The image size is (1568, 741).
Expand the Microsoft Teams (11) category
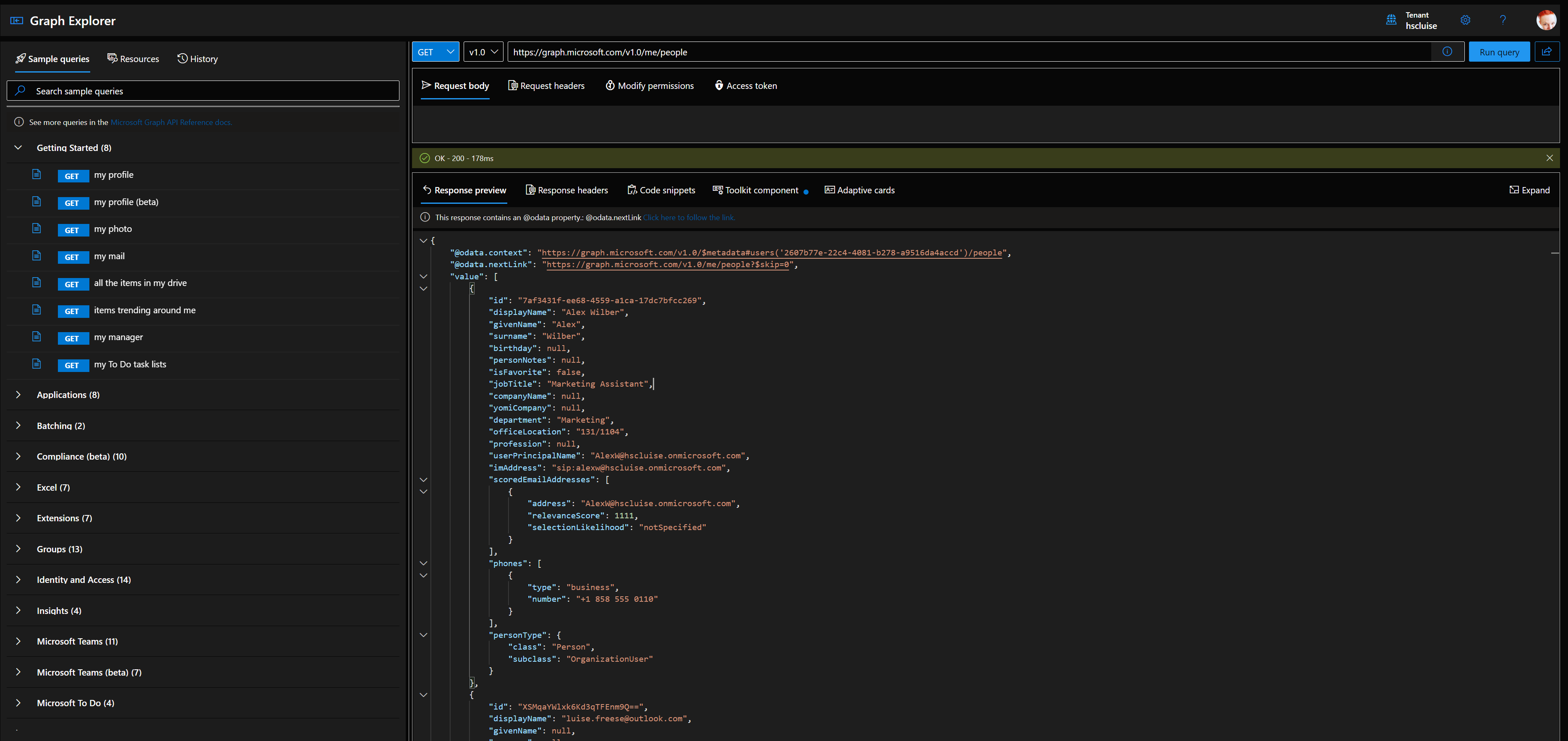point(18,641)
